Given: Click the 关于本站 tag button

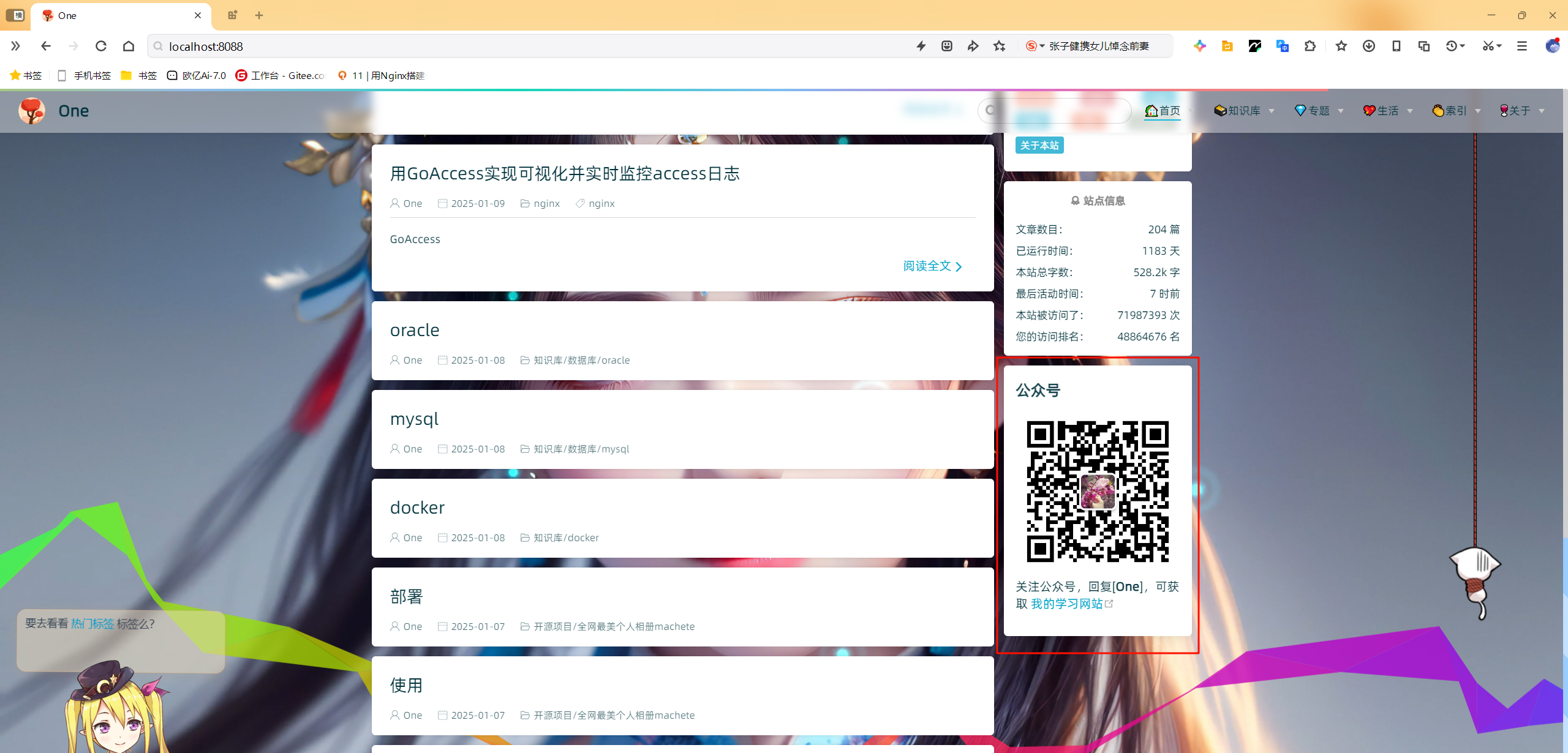Looking at the screenshot, I should 1039,145.
